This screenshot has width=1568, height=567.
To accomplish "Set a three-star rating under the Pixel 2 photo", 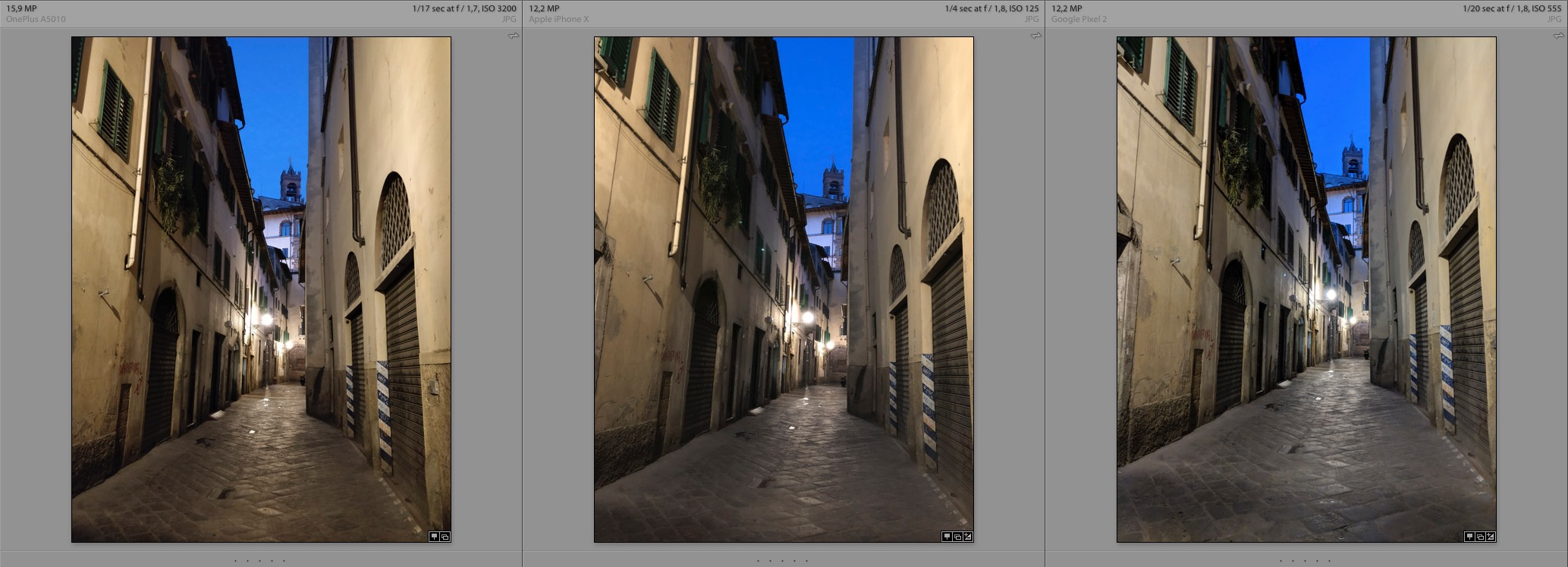I will (x=1306, y=561).
